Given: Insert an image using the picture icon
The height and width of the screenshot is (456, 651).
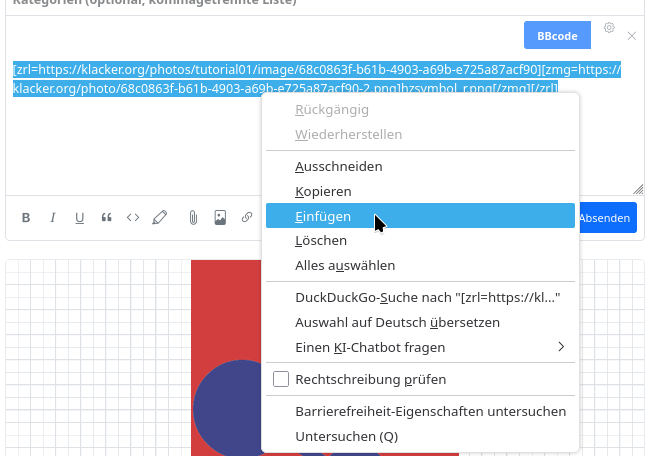Looking at the screenshot, I should tap(220, 218).
